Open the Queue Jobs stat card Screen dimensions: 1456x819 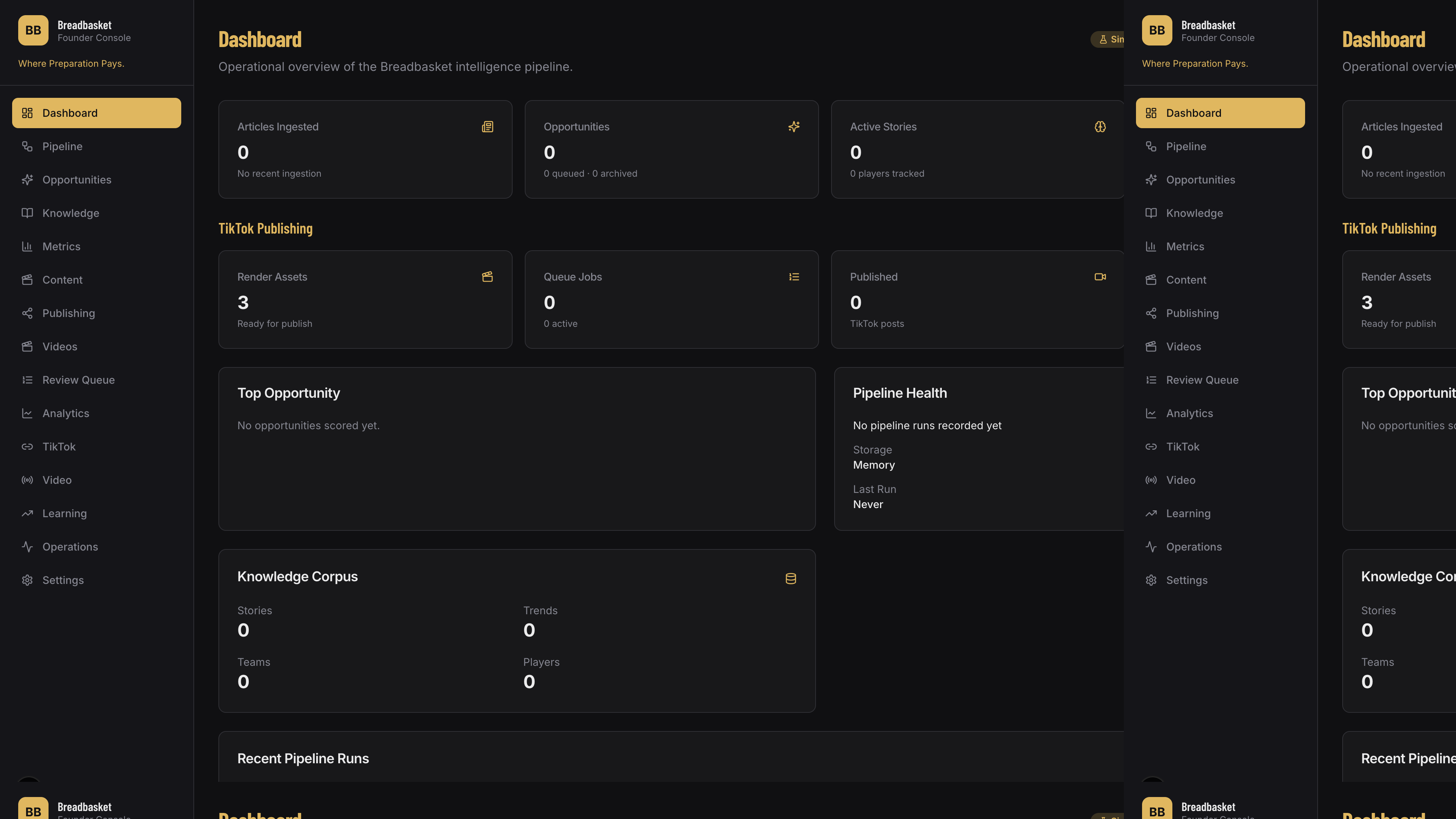click(672, 300)
